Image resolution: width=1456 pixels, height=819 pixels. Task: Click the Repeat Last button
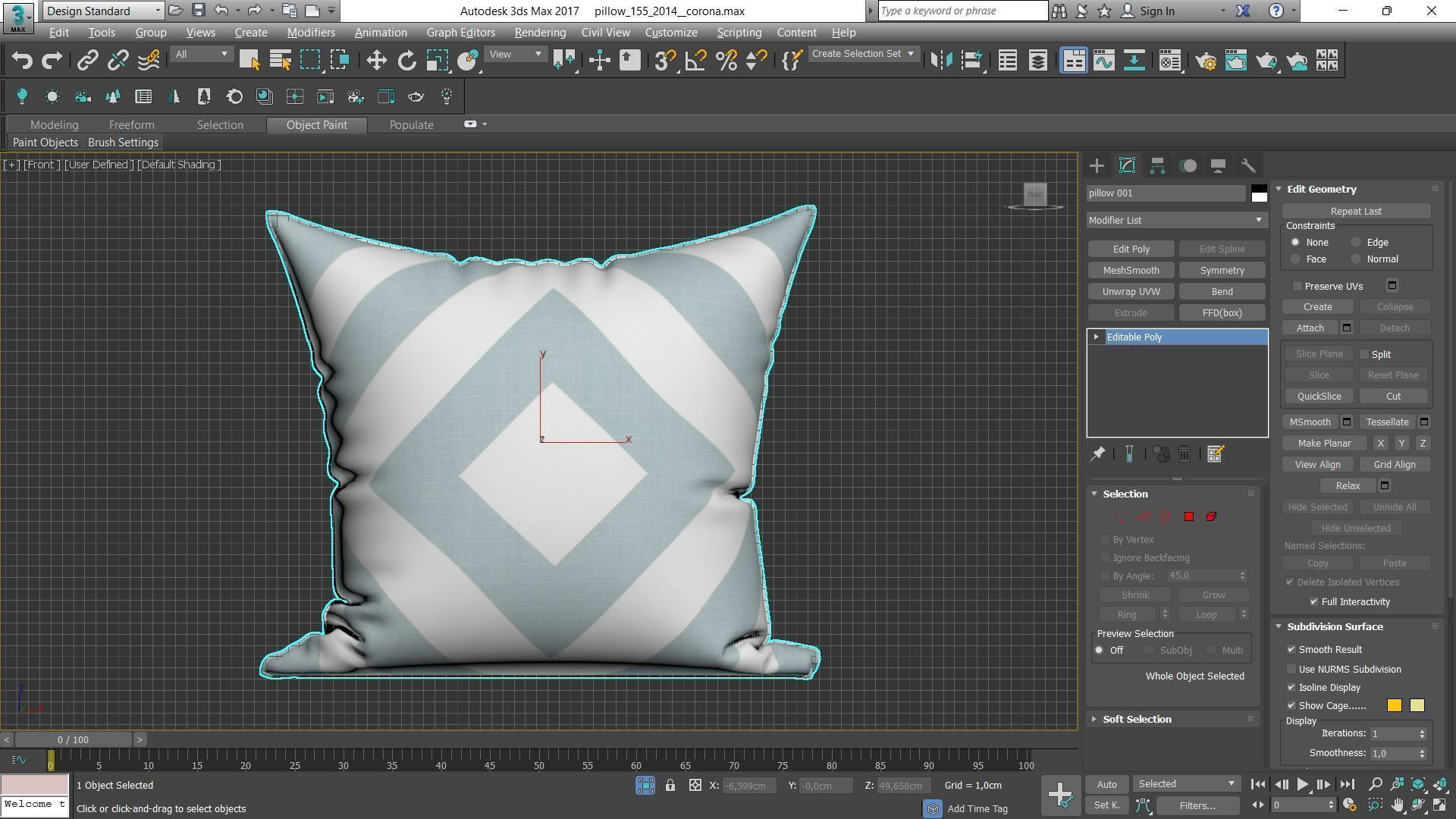click(1356, 212)
